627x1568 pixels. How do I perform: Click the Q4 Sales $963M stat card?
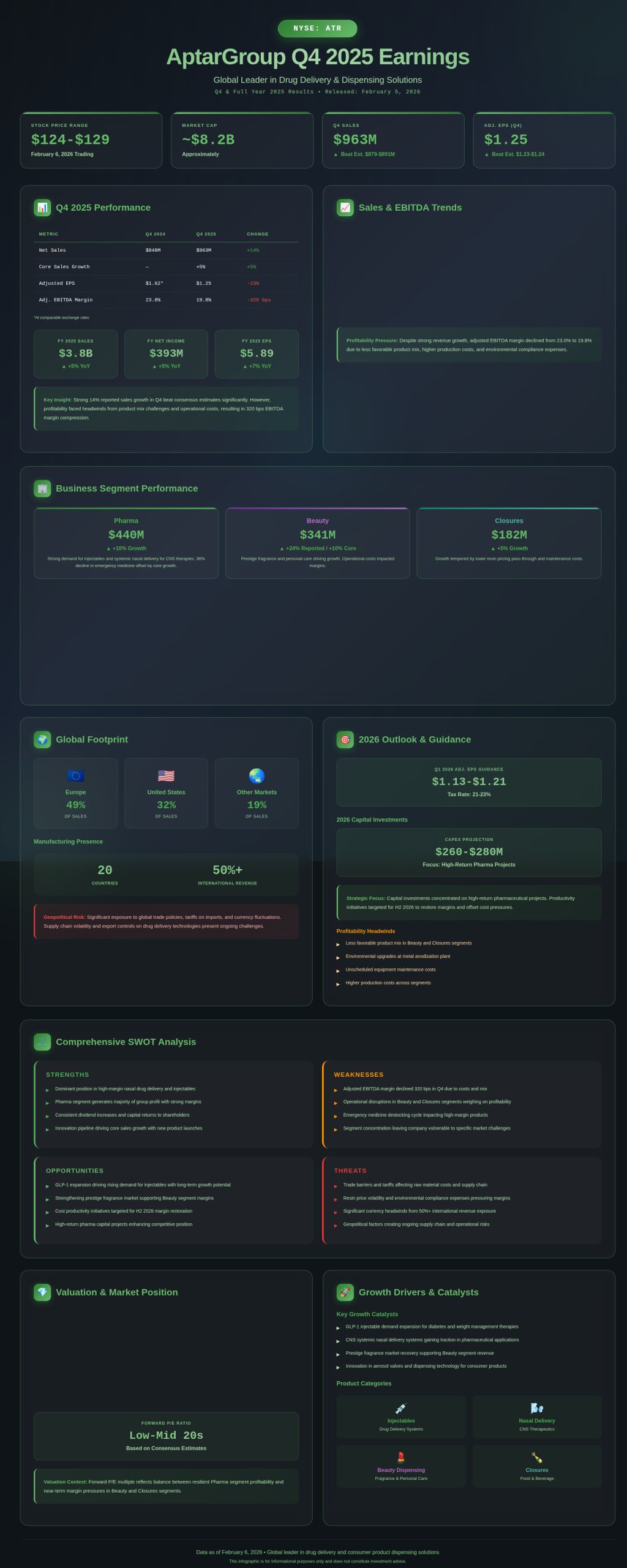click(x=393, y=140)
